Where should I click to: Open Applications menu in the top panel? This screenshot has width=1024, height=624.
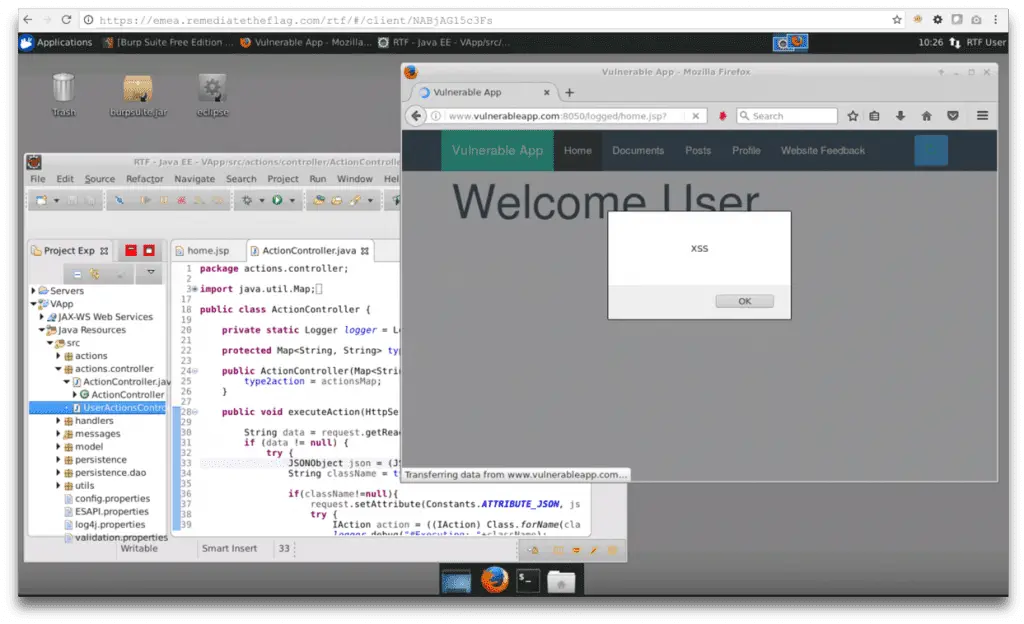56,42
